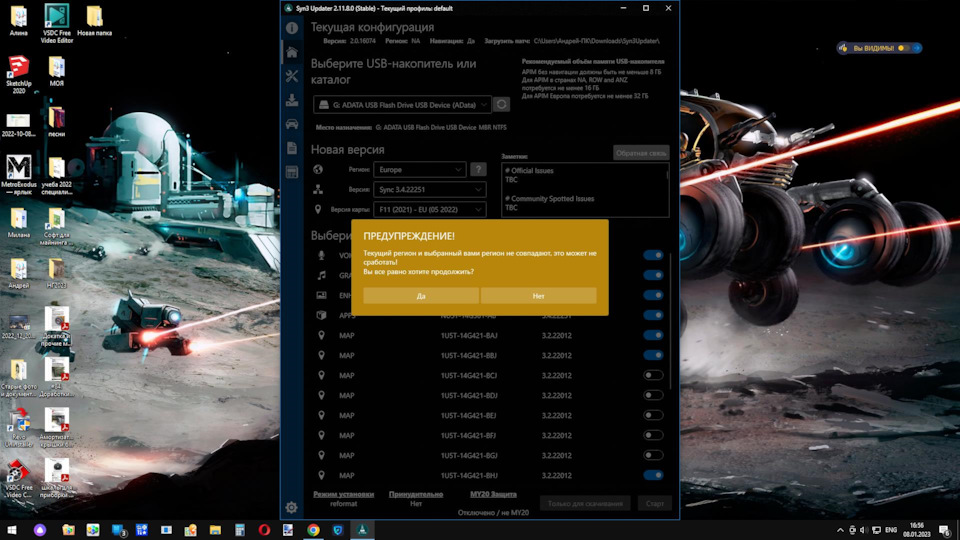Open the Sync 3.4.22251 version dropdown

click(x=430, y=190)
